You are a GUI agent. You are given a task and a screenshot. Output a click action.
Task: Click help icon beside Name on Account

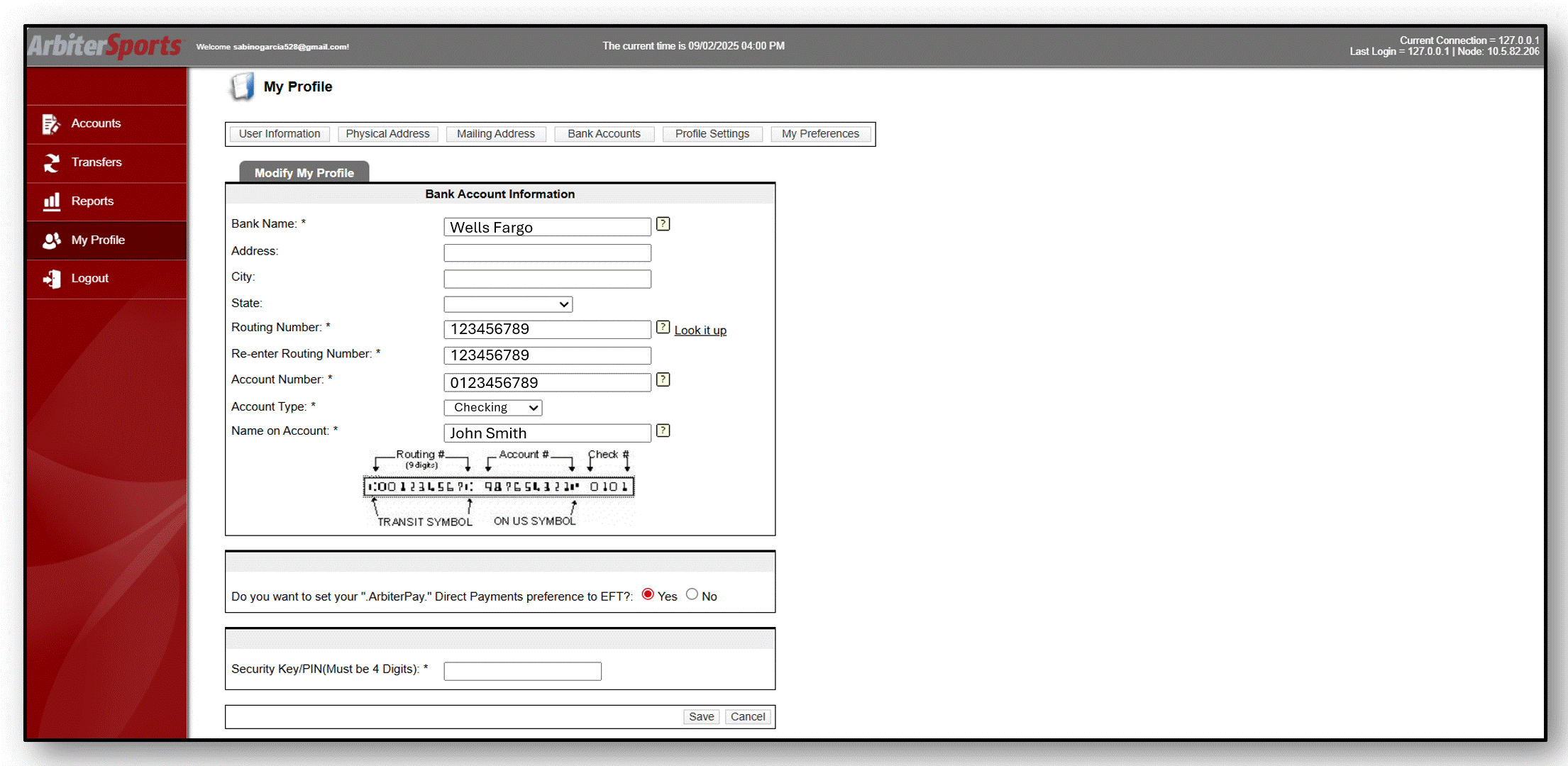663,431
